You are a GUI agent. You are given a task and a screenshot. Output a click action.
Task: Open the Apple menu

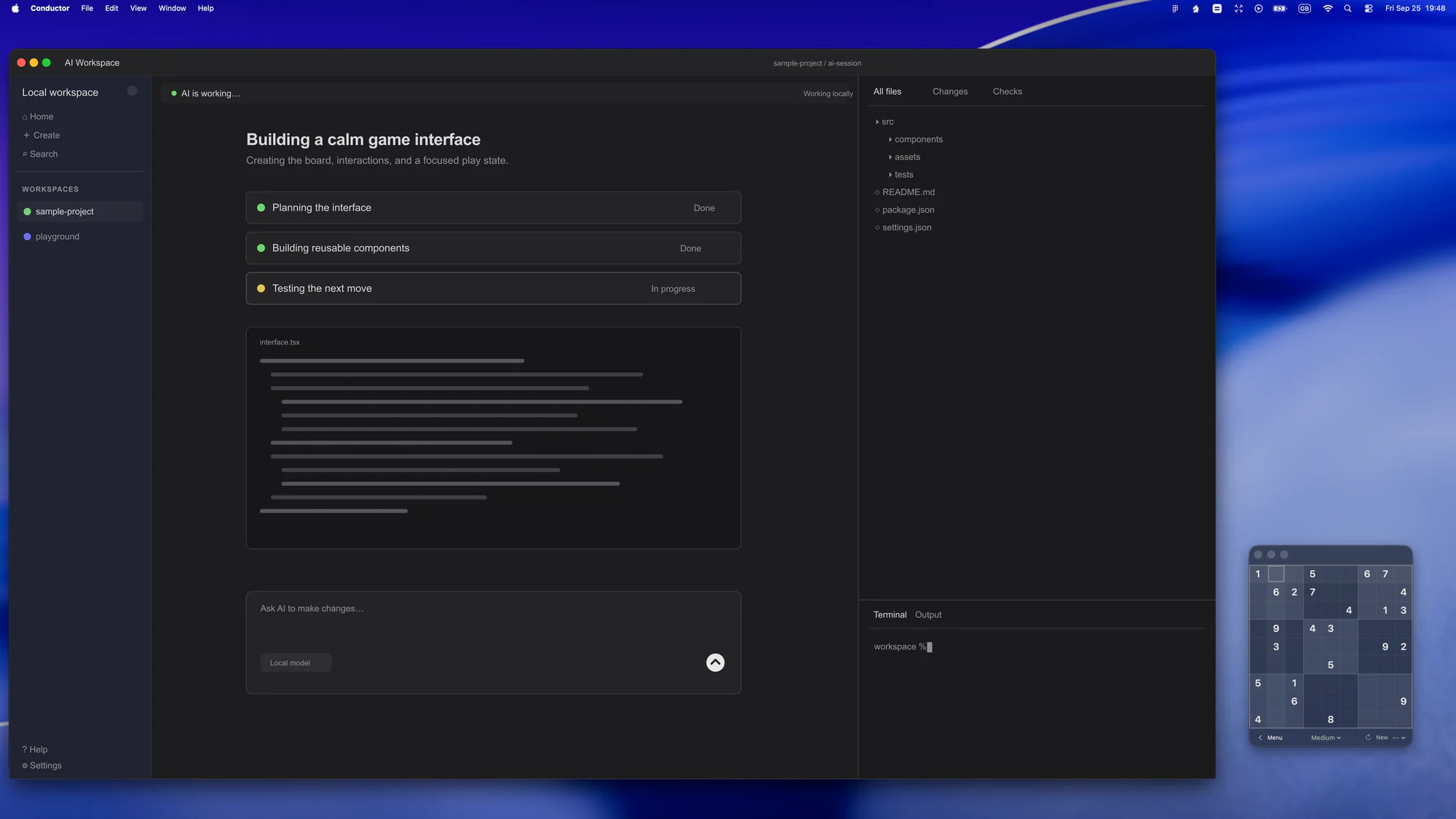click(x=15, y=9)
